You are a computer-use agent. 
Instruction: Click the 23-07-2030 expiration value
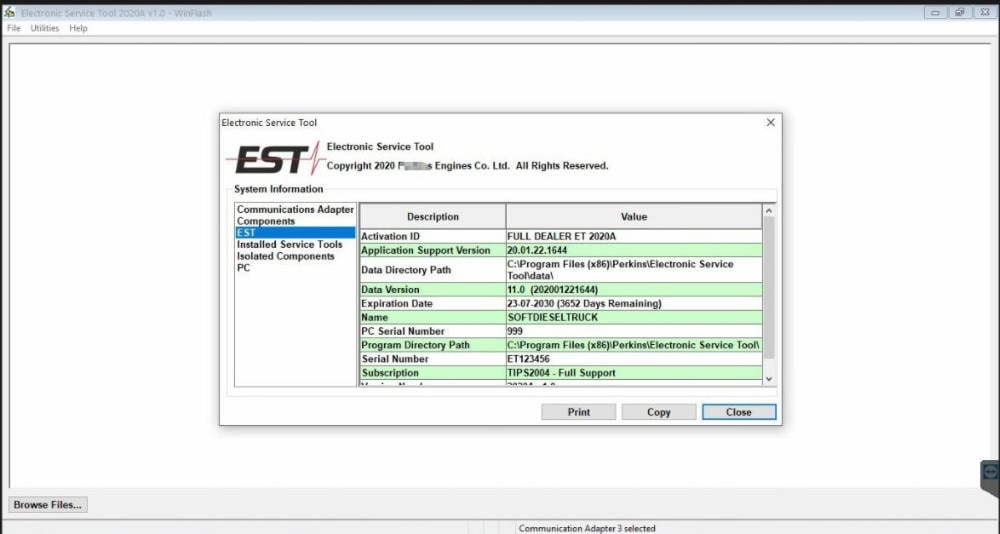[x=634, y=304]
